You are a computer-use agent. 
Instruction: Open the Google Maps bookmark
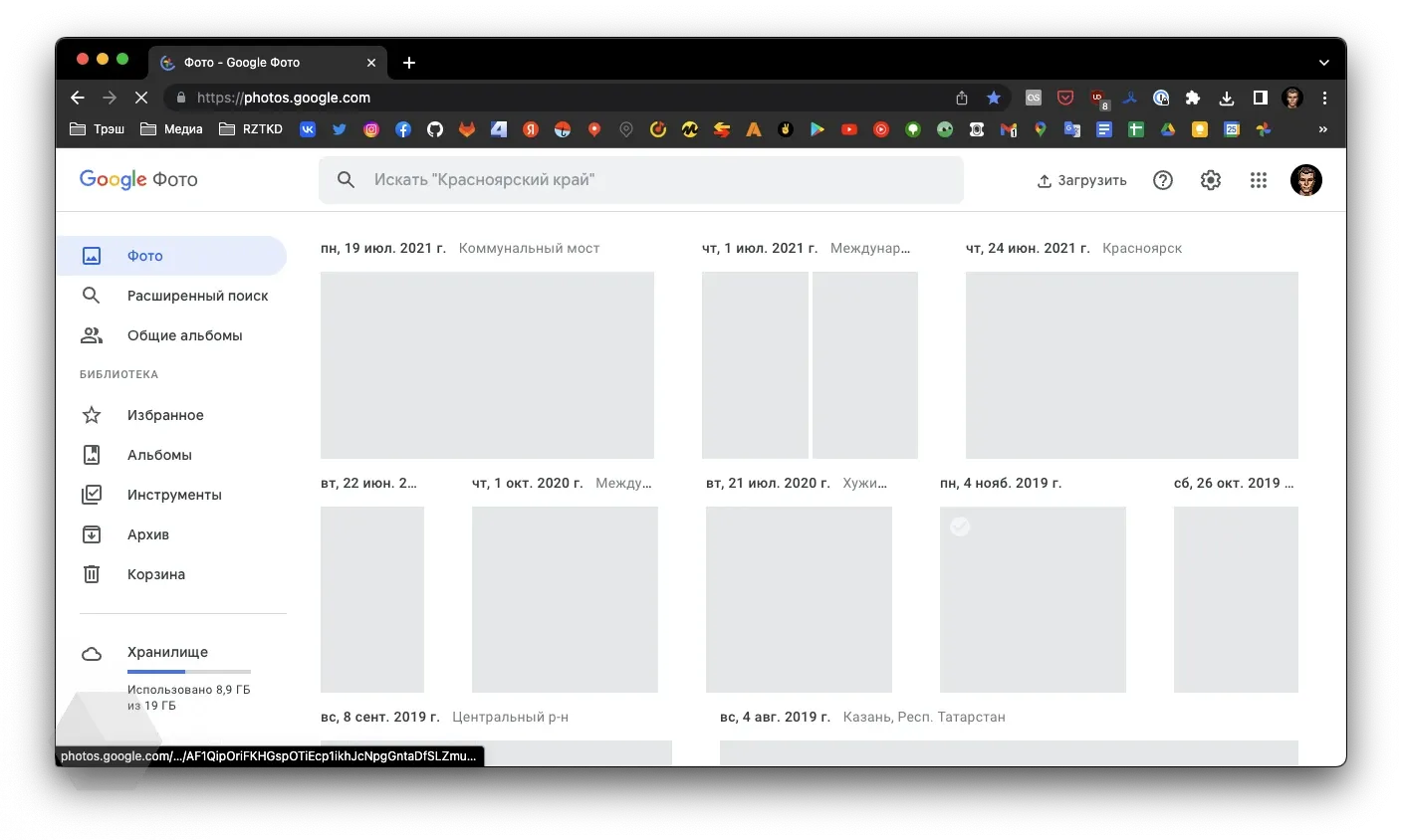[1041, 129]
